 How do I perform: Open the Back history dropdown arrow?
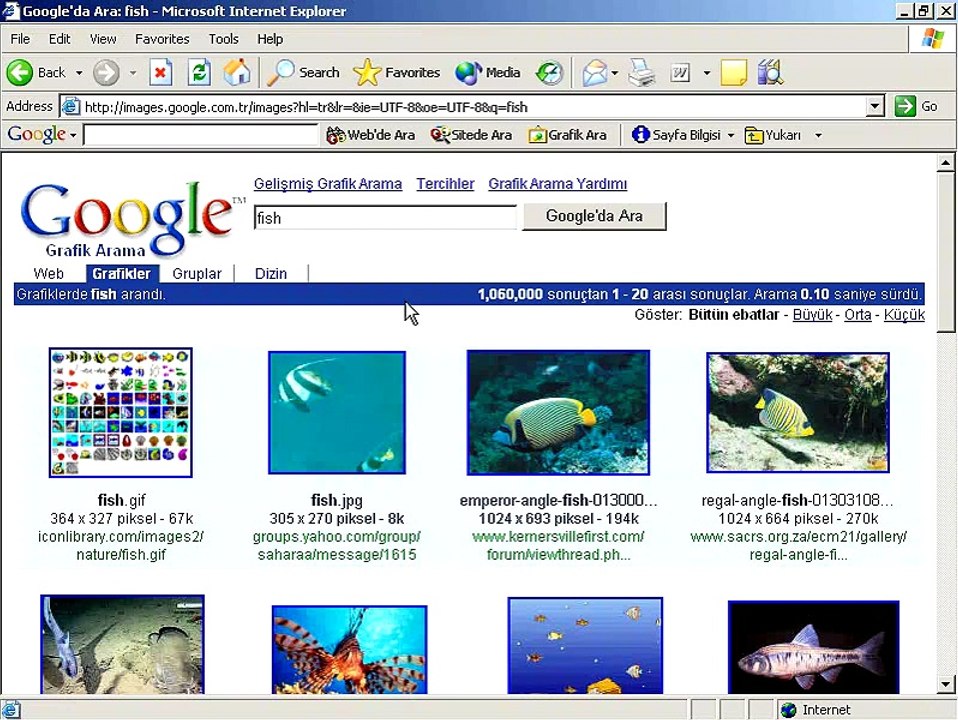[x=79, y=73]
